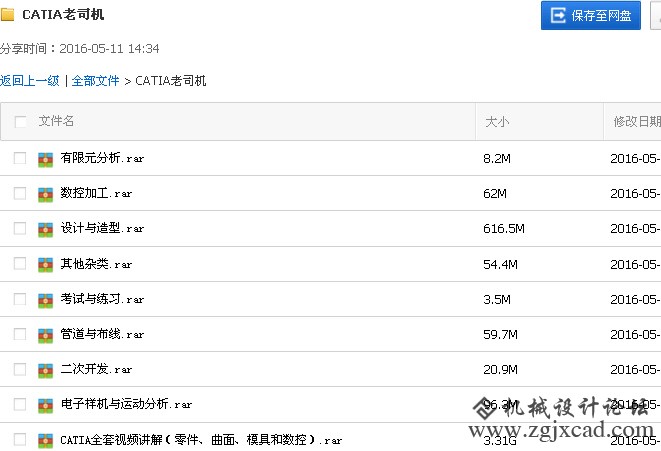Screen dimensions: 661x451
Task: Check the box for 管道与布线.rar
Action: click(x=20, y=334)
